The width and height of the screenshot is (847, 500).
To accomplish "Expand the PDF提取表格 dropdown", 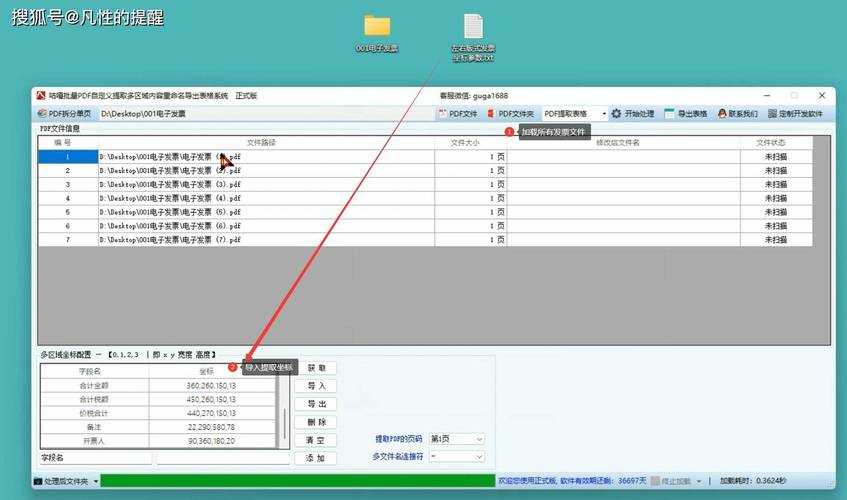I will pyautogui.click(x=604, y=114).
